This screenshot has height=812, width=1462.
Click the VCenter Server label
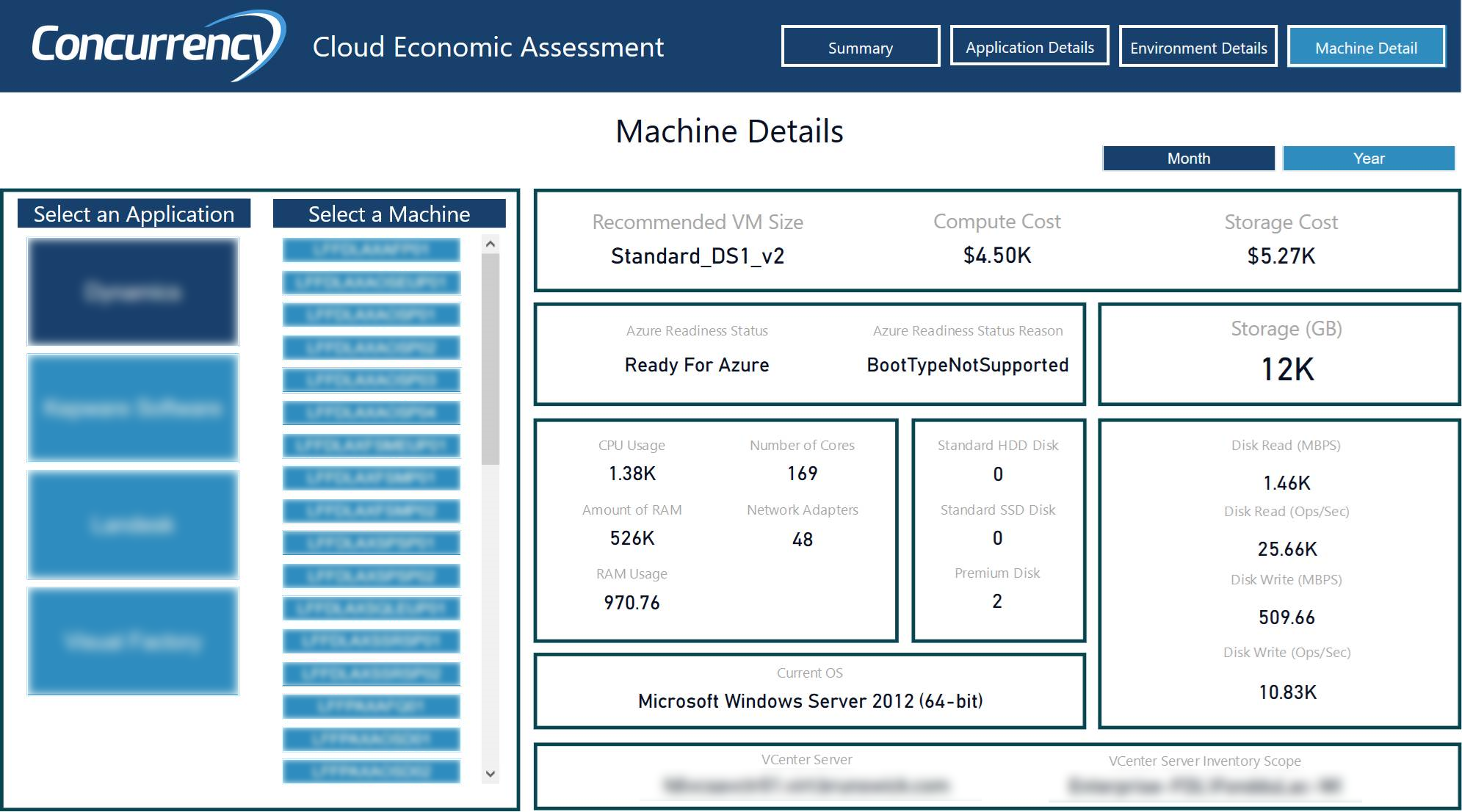(x=806, y=760)
